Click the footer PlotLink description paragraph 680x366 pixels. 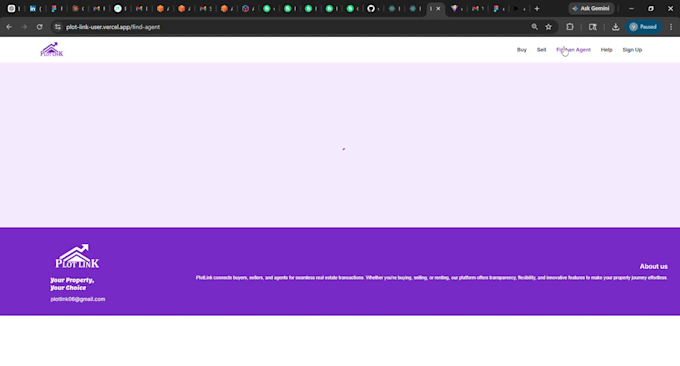pos(432,278)
